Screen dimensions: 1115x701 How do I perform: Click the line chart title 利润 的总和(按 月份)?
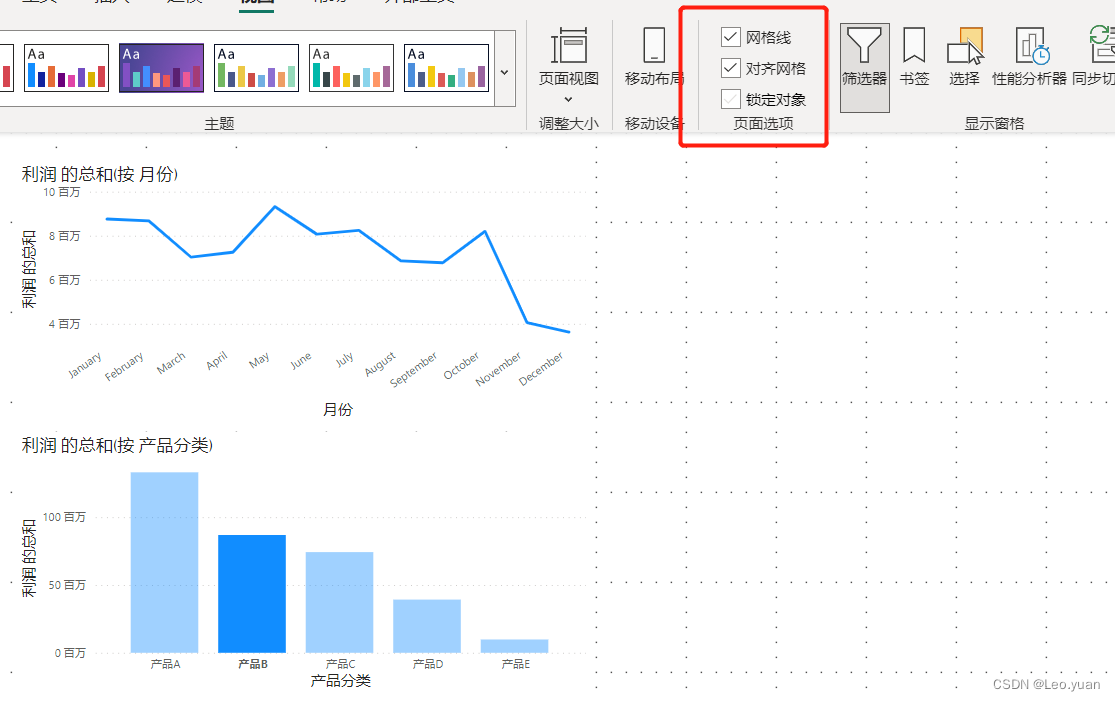click(x=100, y=174)
